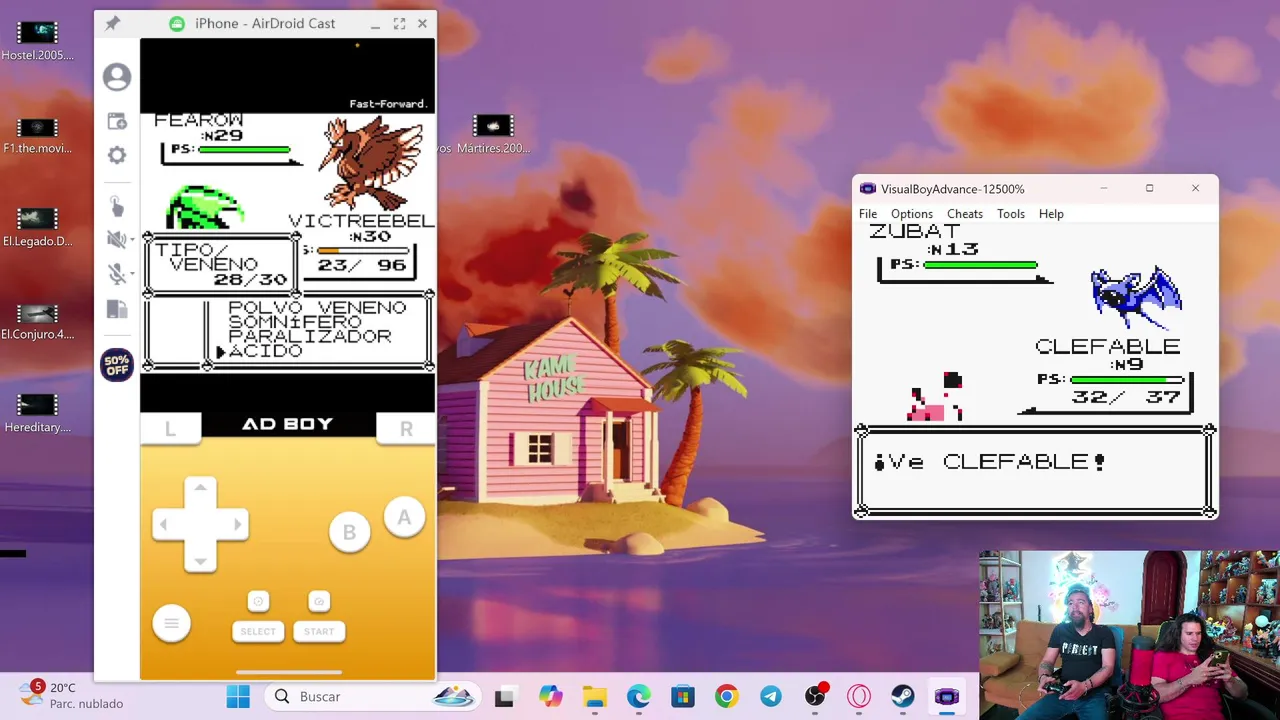
Task: Select El.Conjuro.4 video file on desktop
Action: tap(37, 322)
